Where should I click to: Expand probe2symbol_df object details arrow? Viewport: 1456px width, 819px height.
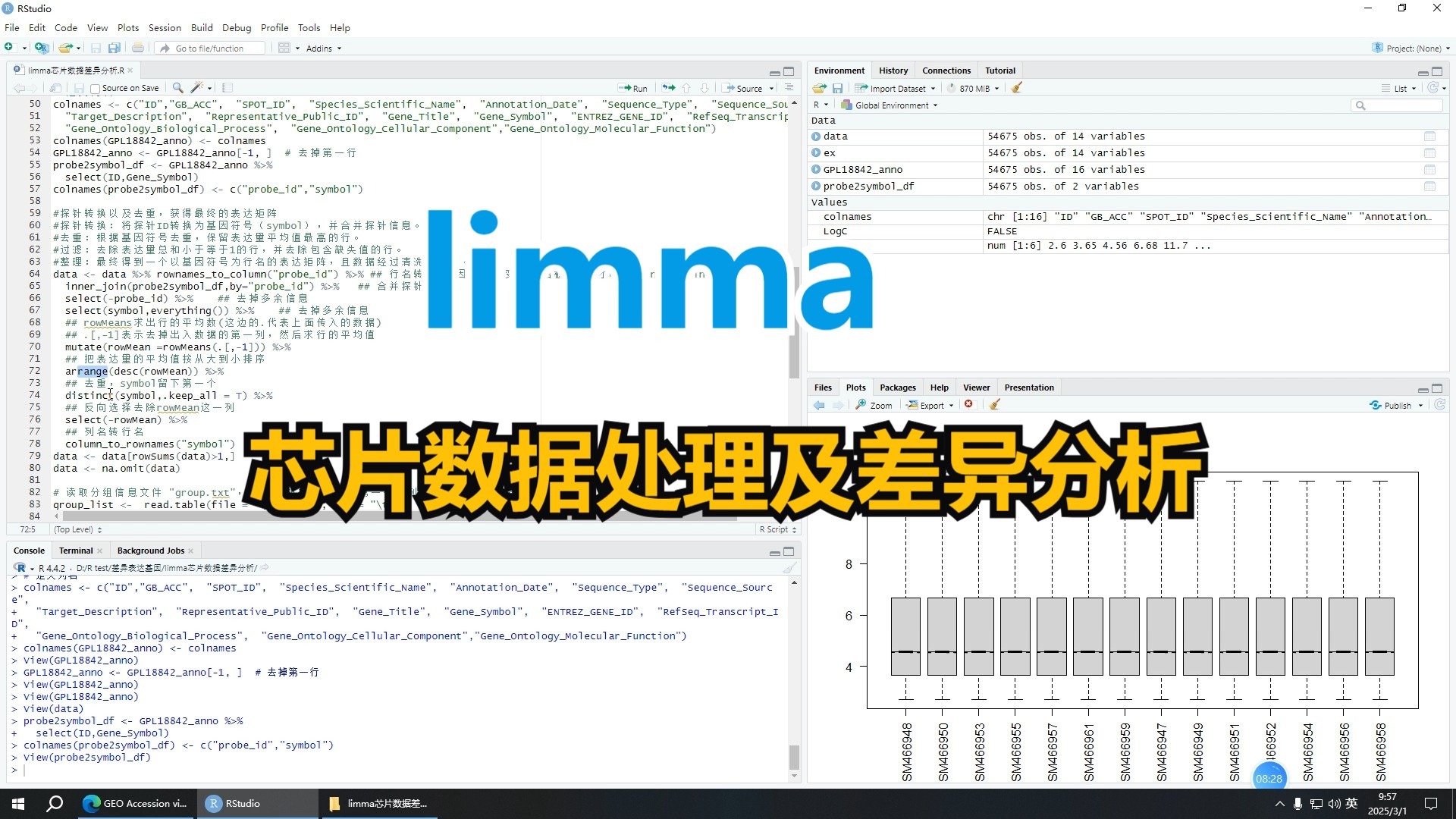[x=816, y=187]
